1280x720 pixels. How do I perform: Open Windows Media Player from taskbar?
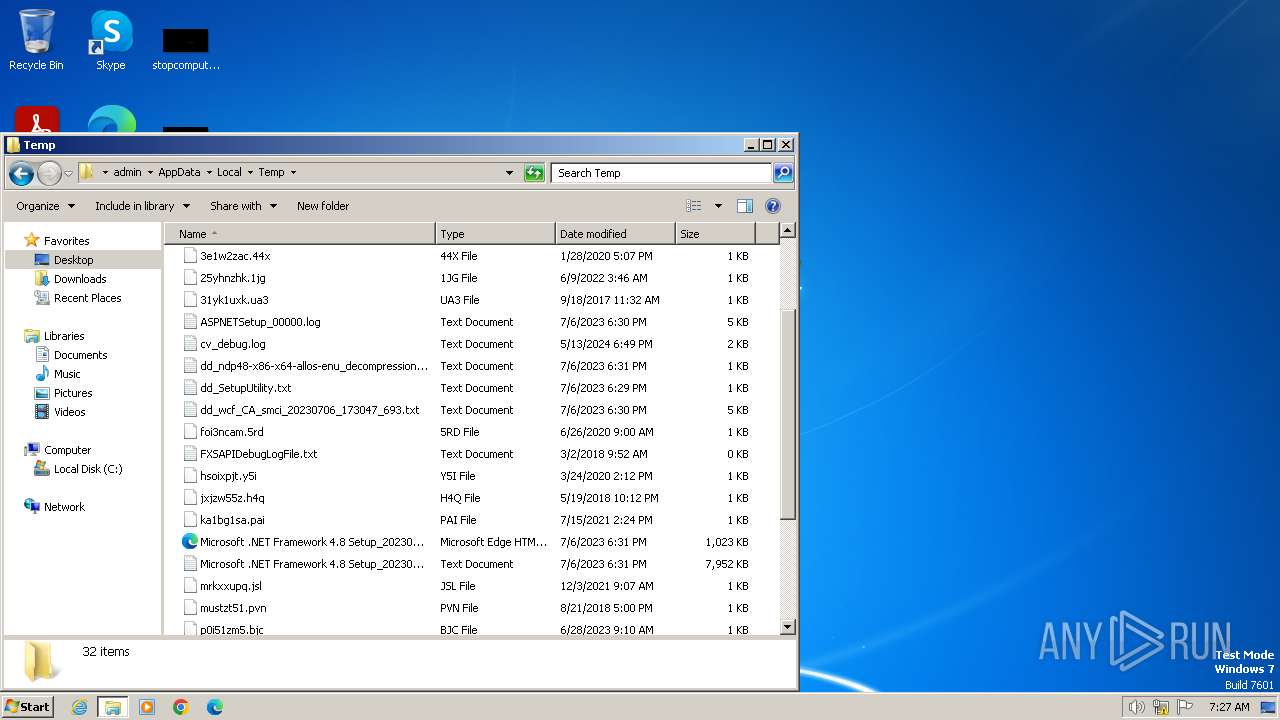pyautogui.click(x=147, y=707)
